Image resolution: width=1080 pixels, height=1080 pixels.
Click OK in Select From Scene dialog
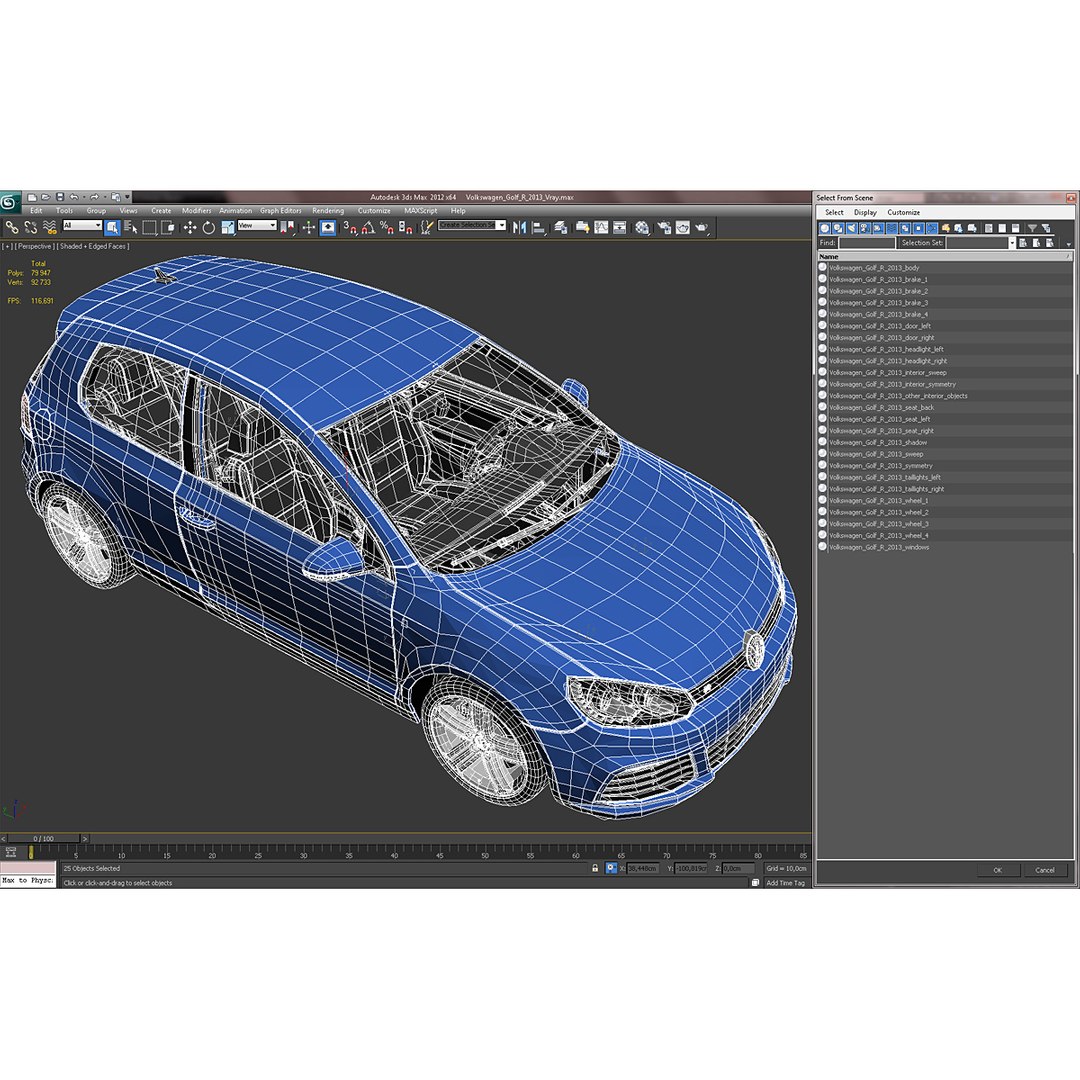coord(997,870)
